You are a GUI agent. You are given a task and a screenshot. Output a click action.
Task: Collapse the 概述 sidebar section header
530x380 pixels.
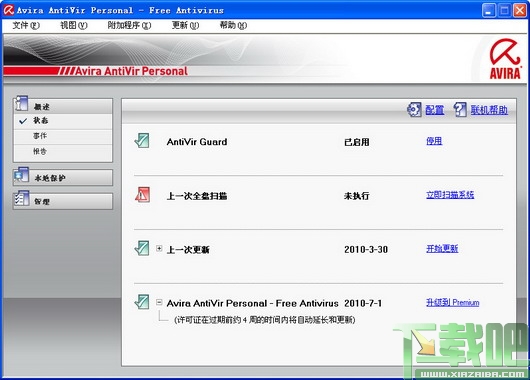pos(63,106)
